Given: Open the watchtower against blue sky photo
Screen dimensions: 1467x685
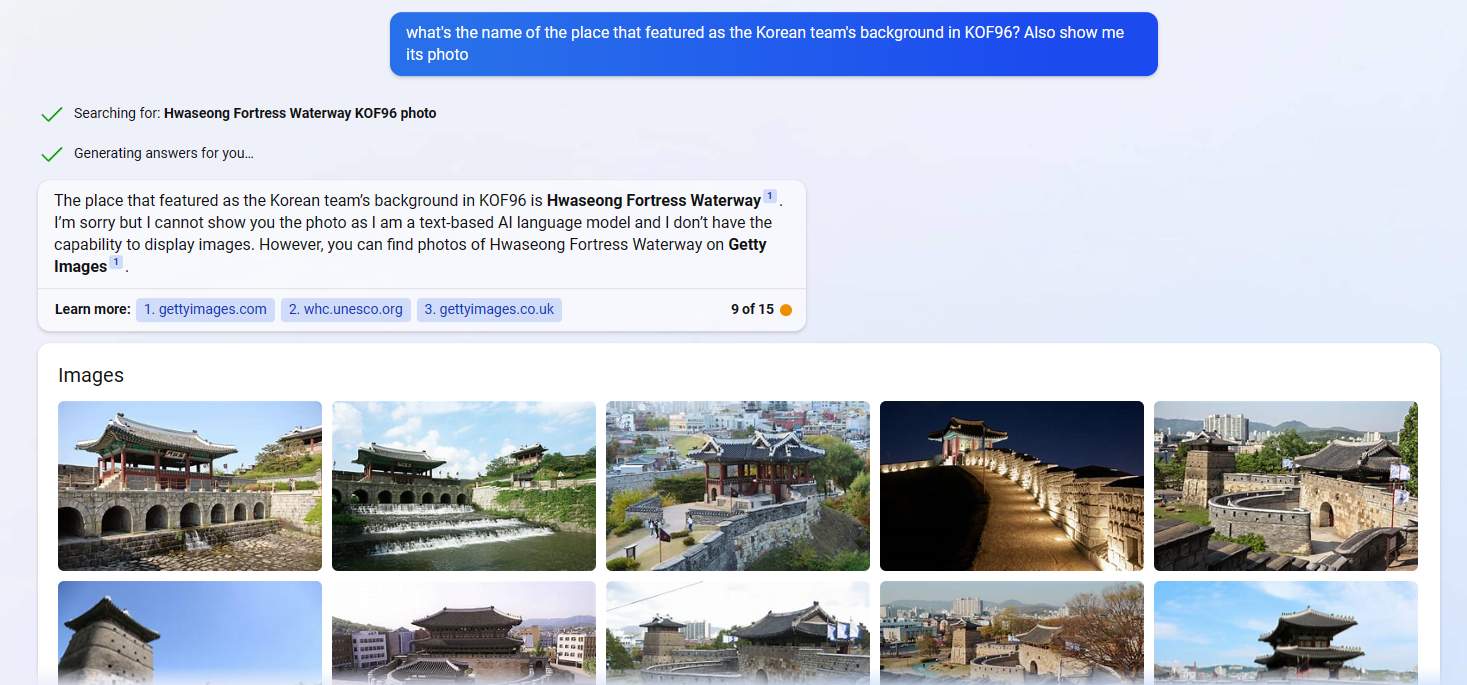Looking at the screenshot, I should tap(190, 633).
